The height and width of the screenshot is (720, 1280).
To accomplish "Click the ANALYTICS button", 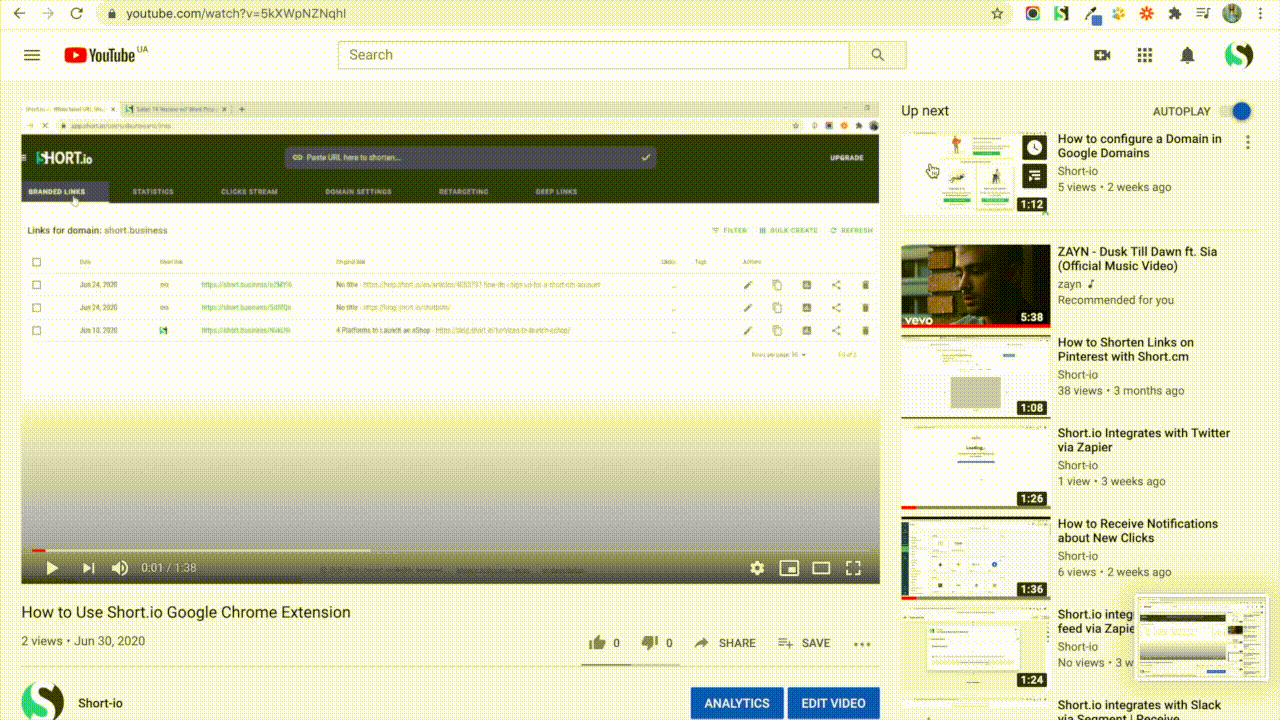I will tap(737, 703).
